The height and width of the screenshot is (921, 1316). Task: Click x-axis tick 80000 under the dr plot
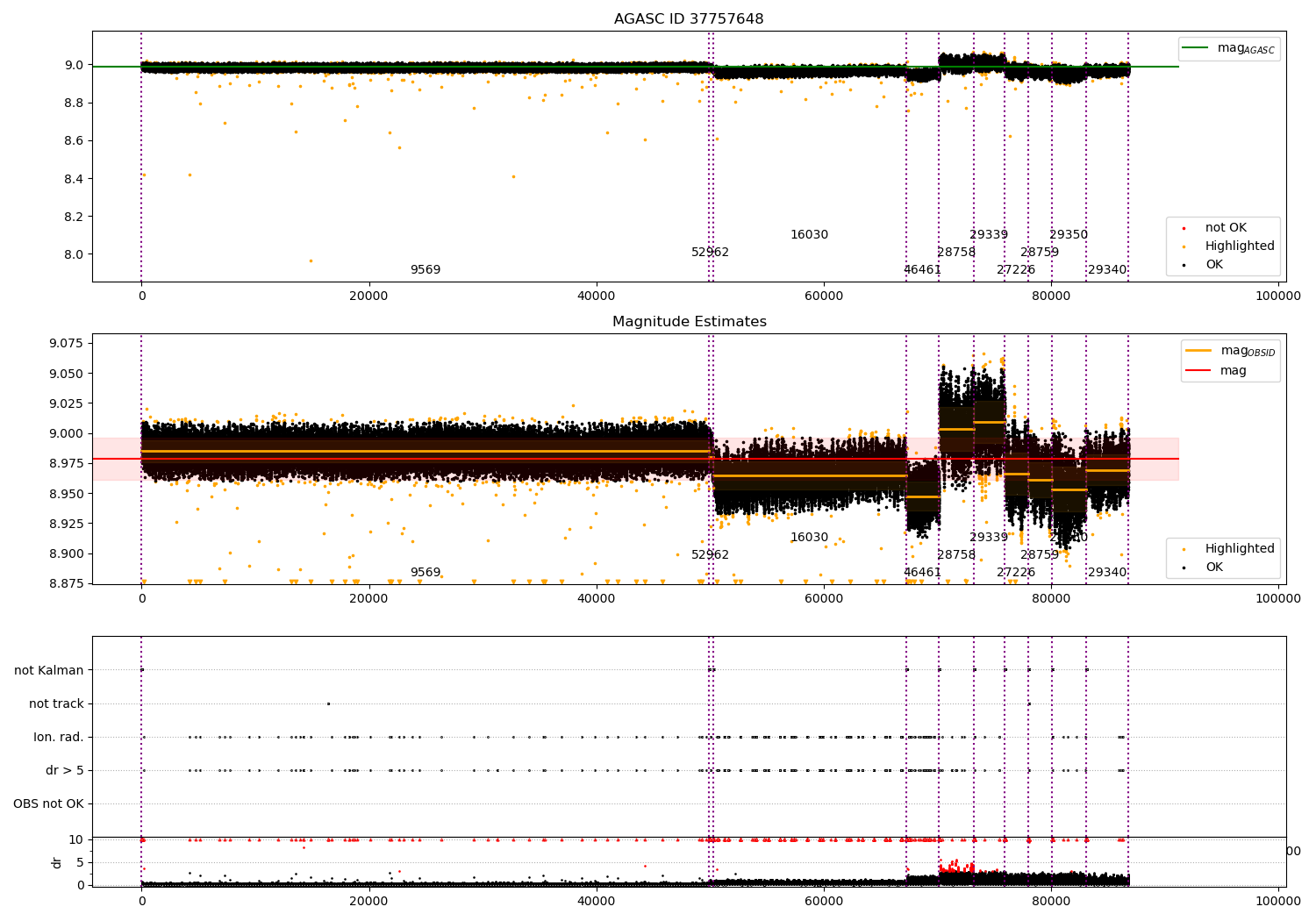pos(1051,901)
